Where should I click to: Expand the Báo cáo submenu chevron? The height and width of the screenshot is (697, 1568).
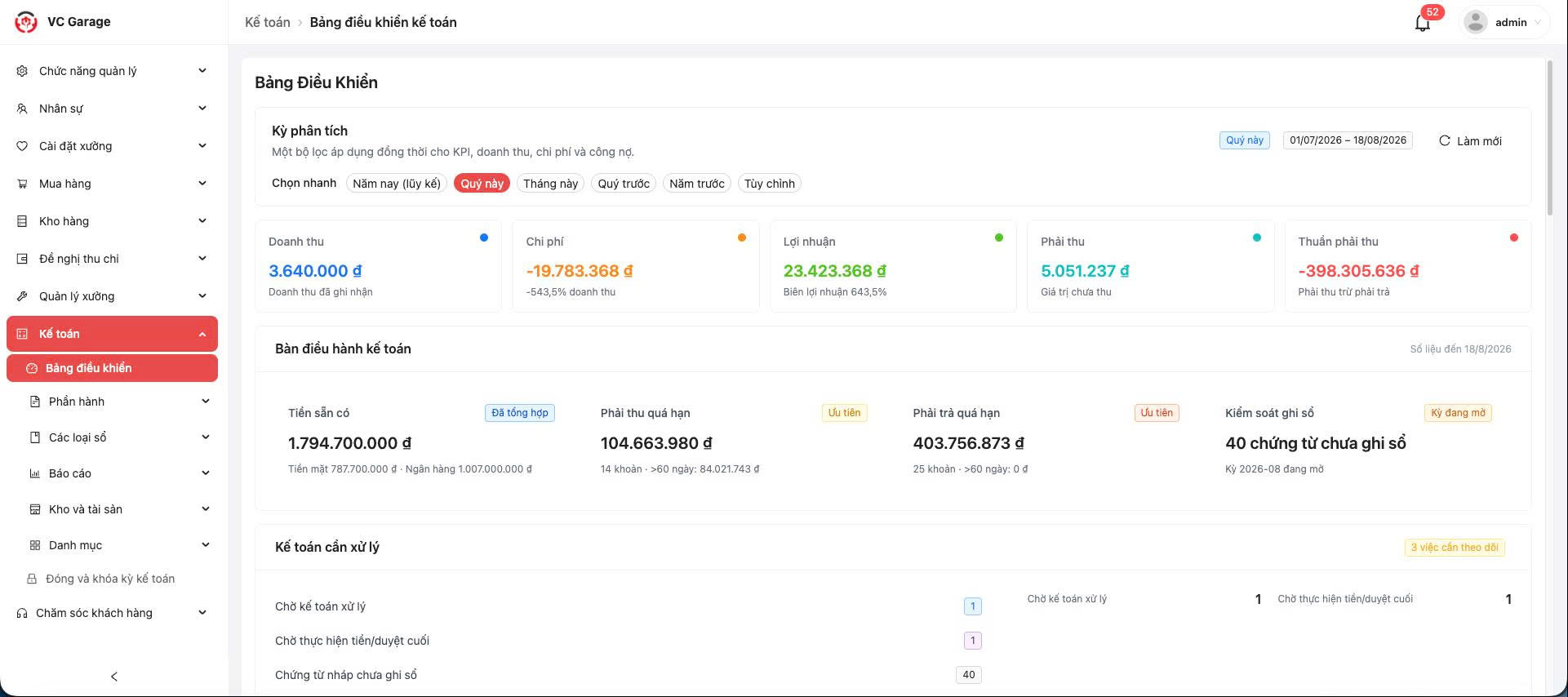click(x=206, y=473)
